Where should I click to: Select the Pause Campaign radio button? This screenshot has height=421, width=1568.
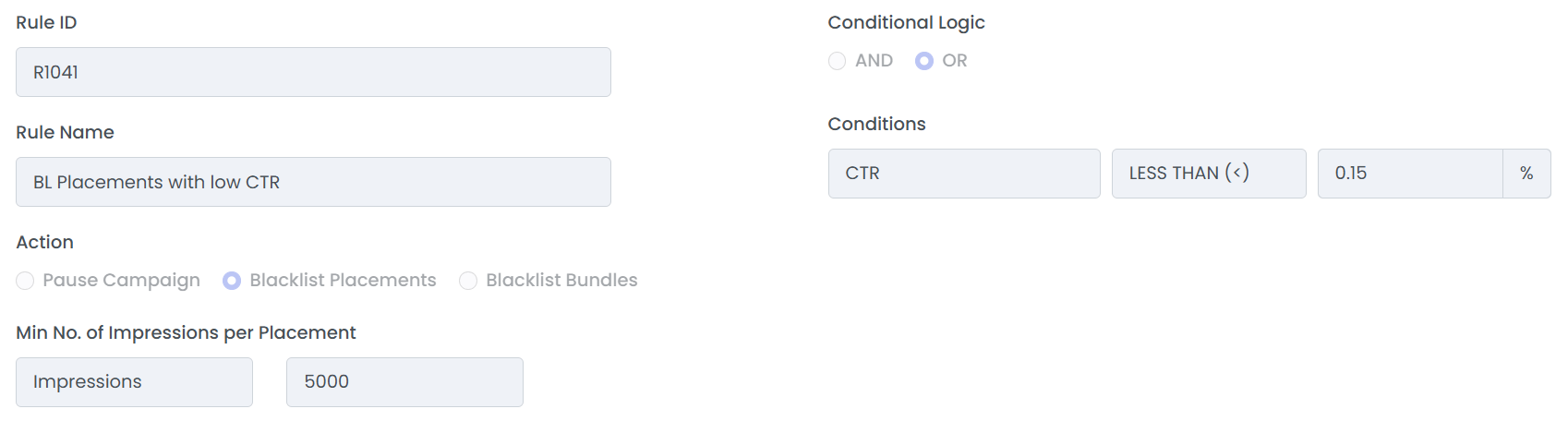[x=26, y=281]
